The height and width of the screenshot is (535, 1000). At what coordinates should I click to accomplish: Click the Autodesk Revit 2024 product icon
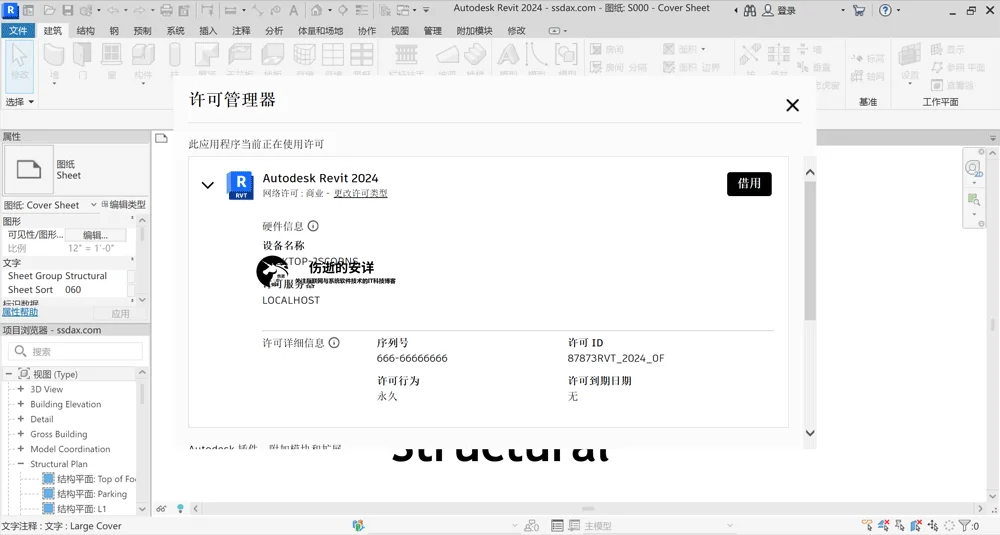pyautogui.click(x=240, y=185)
